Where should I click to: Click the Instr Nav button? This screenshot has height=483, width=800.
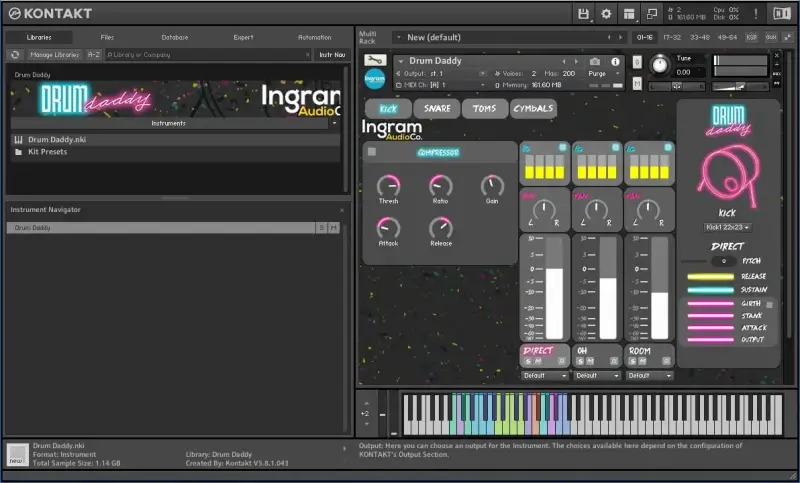coord(332,55)
